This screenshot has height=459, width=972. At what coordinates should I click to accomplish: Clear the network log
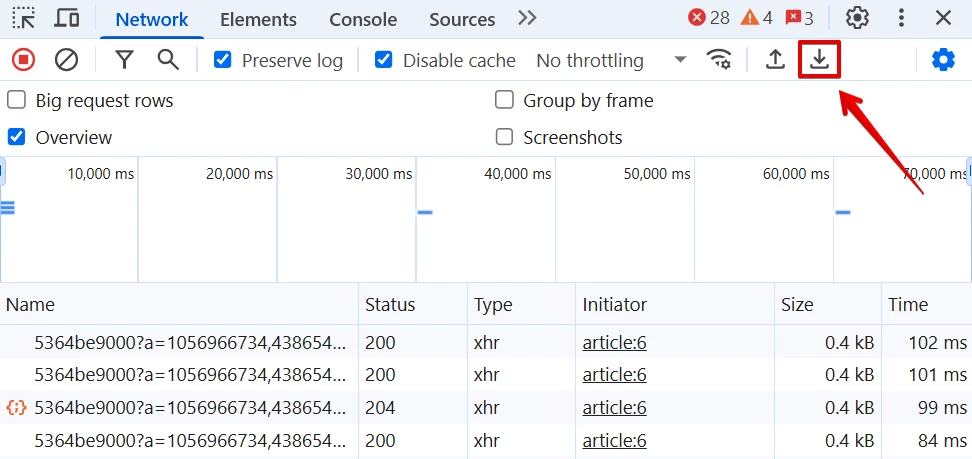[x=66, y=60]
